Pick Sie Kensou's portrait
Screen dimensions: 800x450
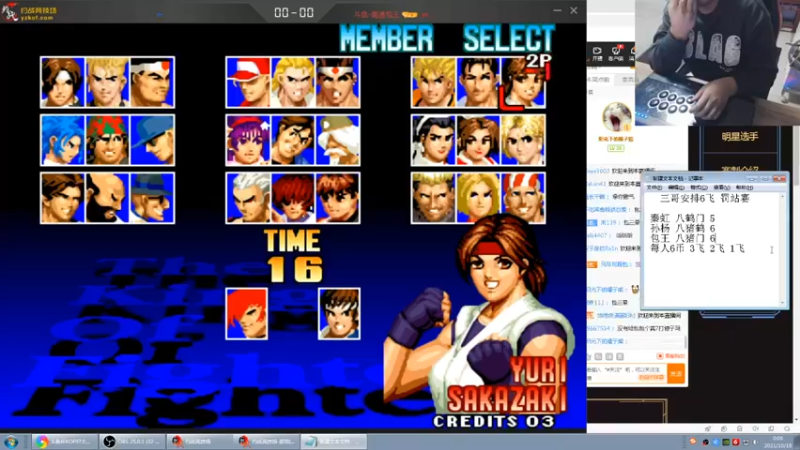pyautogui.click(x=293, y=140)
